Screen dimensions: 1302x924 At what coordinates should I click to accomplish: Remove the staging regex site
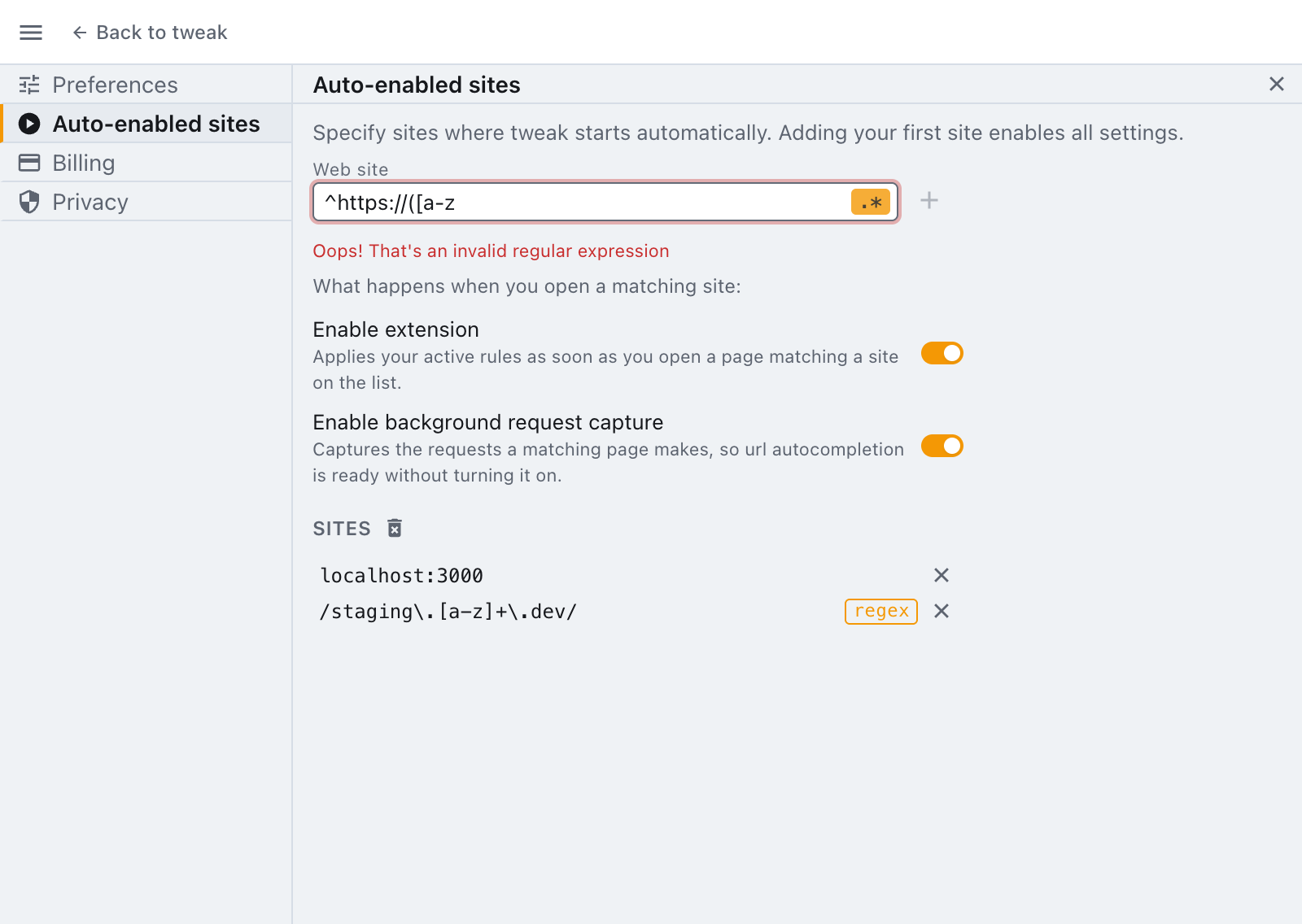click(x=942, y=611)
